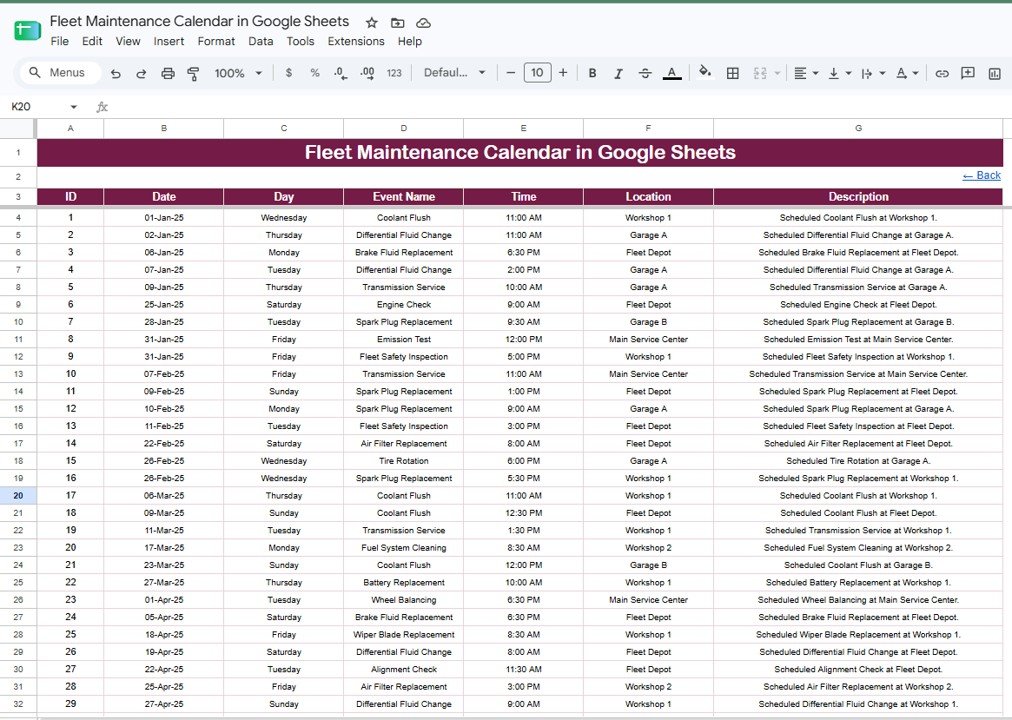This screenshot has width=1012, height=720.
Task: Open the File menu
Action: (x=59, y=41)
